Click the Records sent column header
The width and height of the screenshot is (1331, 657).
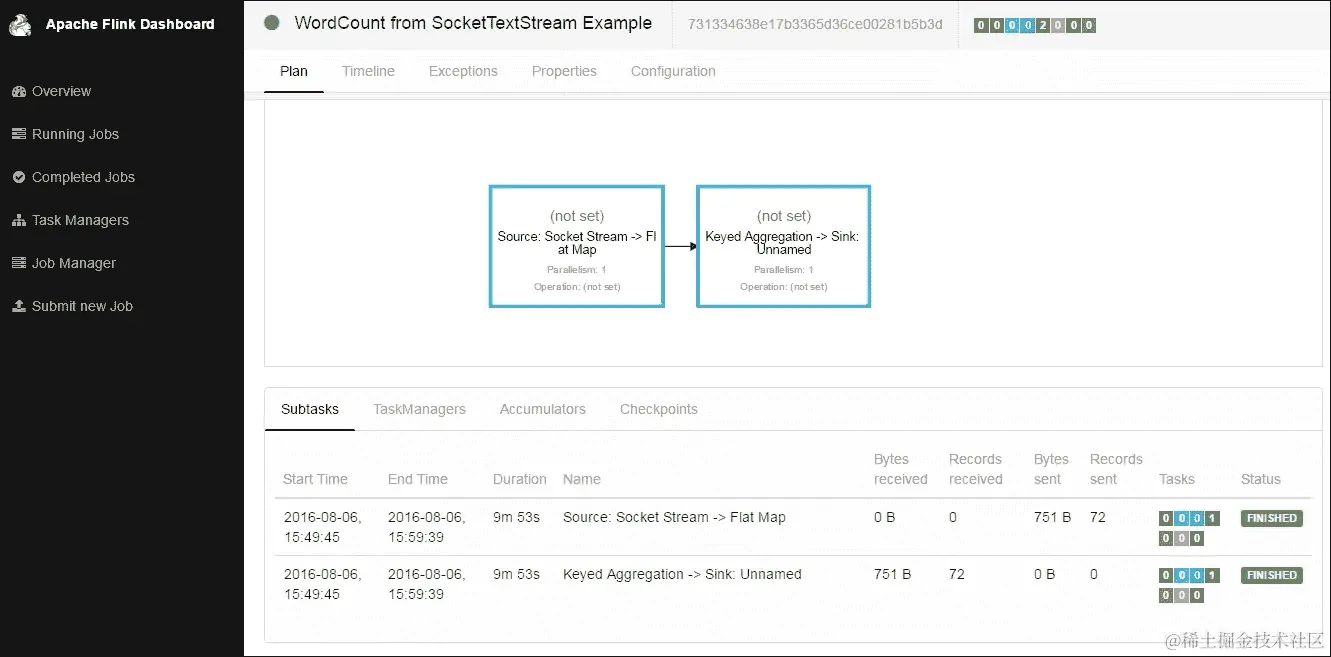pos(1116,469)
